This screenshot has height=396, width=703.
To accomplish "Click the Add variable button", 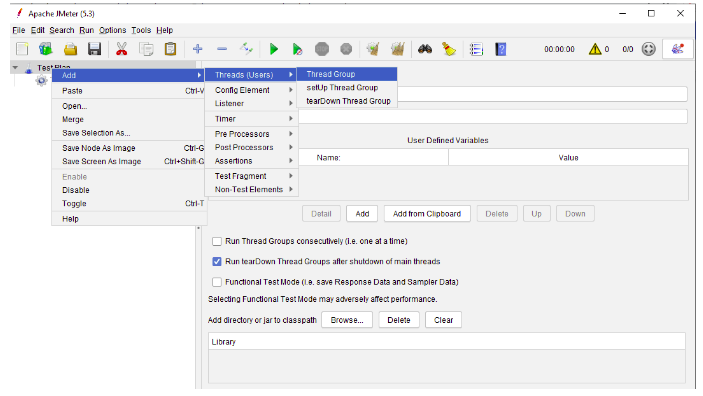I will pyautogui.click(x=362, y=214).
